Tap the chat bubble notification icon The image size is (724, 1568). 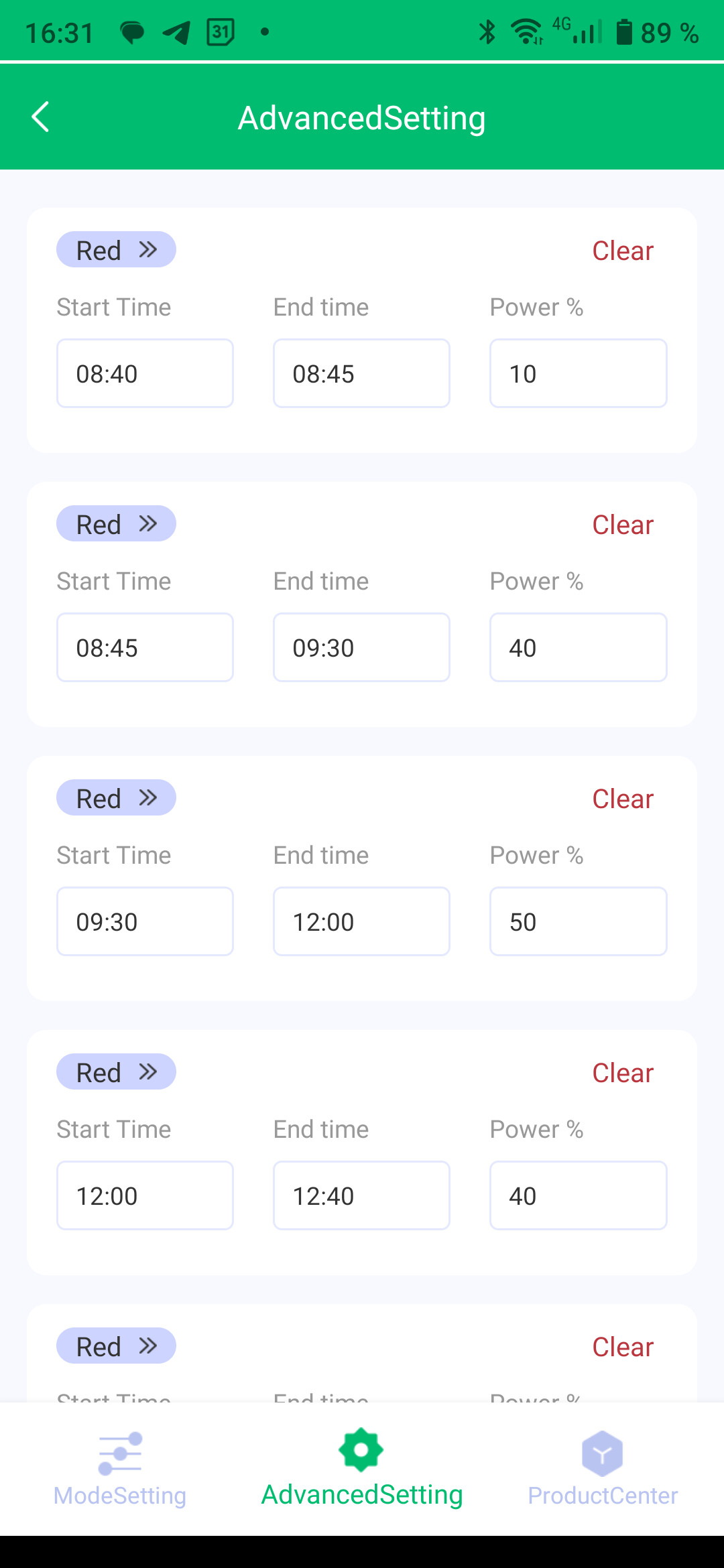pos(132,32)
